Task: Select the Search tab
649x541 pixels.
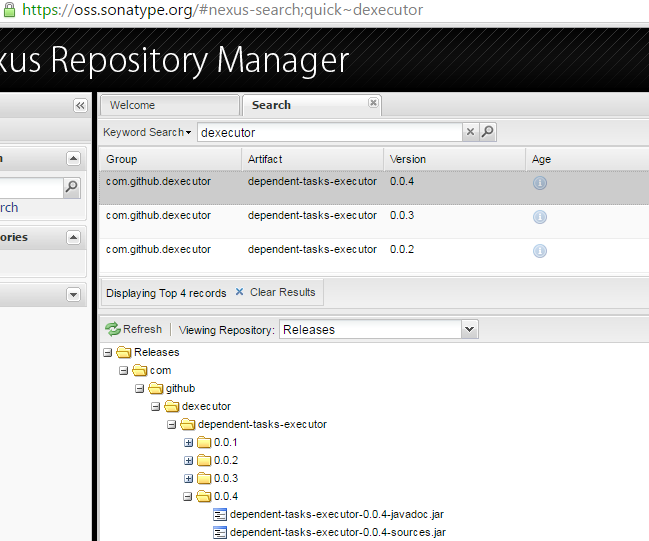Action: pyautogui.click(x=311, y=105)
